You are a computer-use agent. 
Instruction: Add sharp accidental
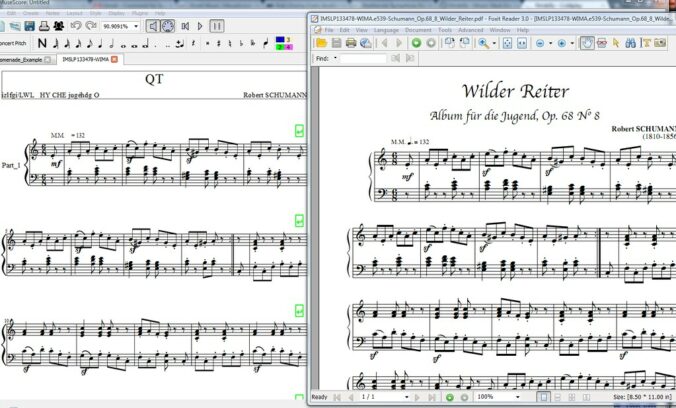pos(219,43)
